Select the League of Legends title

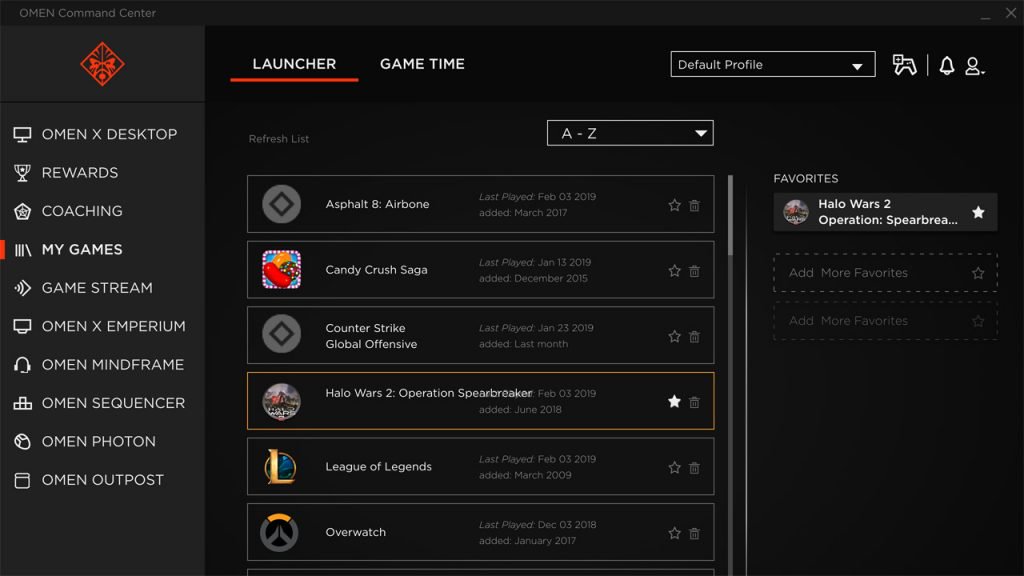tap(379, 467)
